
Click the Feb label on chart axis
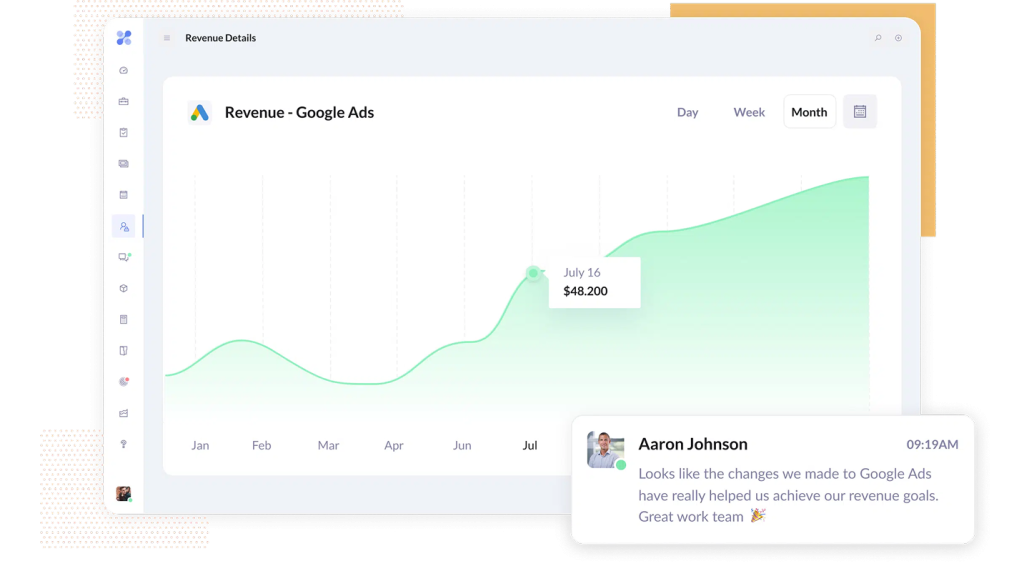click(261, 445)
